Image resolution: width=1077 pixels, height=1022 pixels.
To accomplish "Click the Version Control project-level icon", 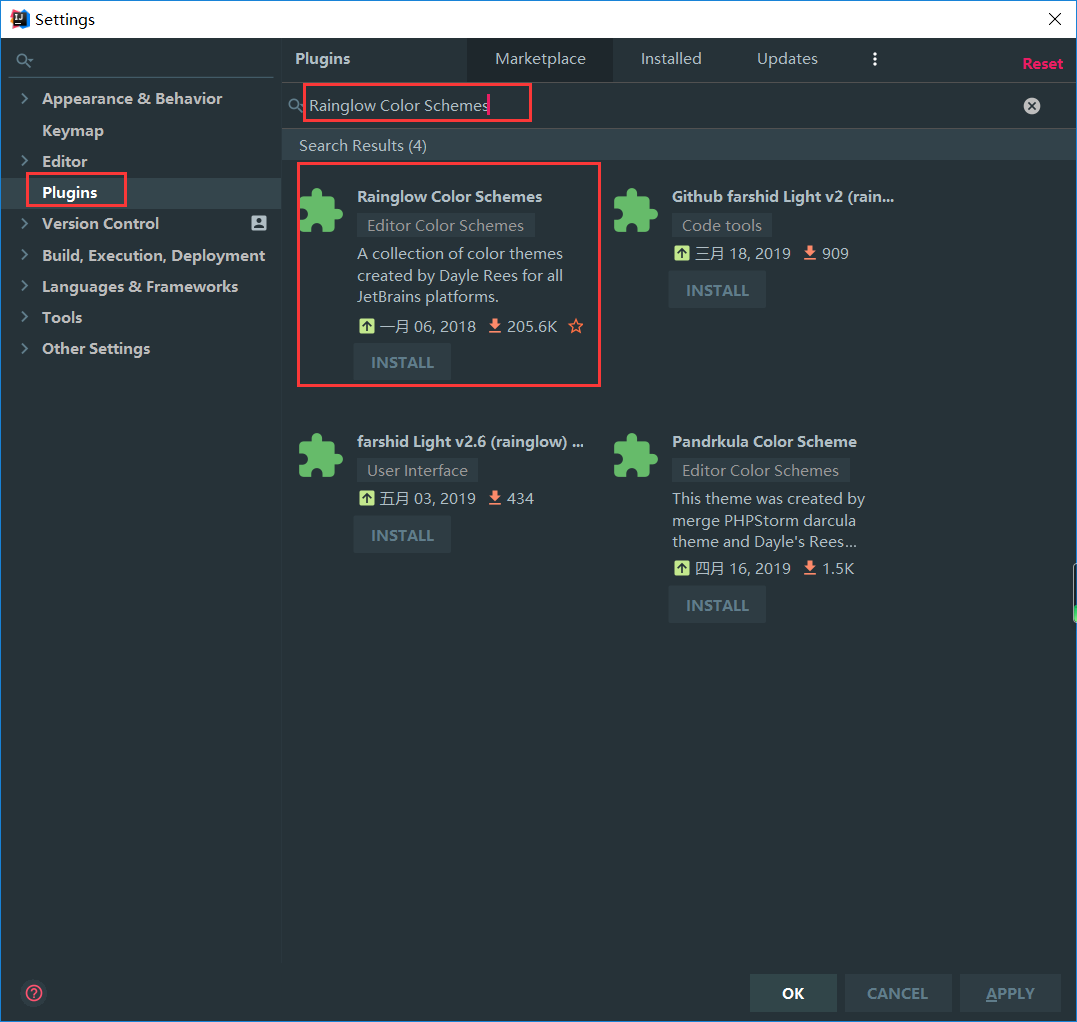I will coord(259,223).
